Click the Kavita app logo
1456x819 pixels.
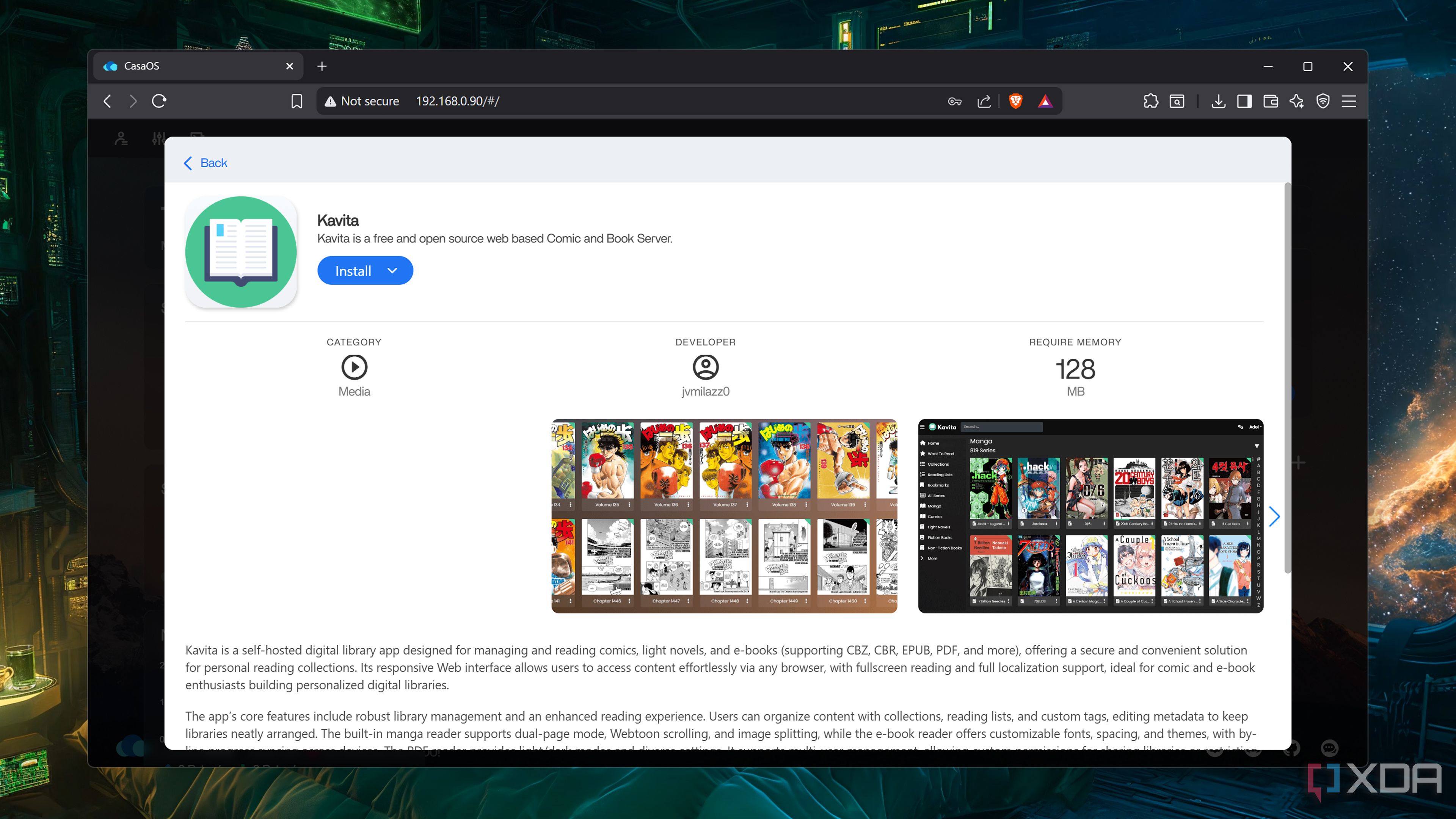[242, 252]
